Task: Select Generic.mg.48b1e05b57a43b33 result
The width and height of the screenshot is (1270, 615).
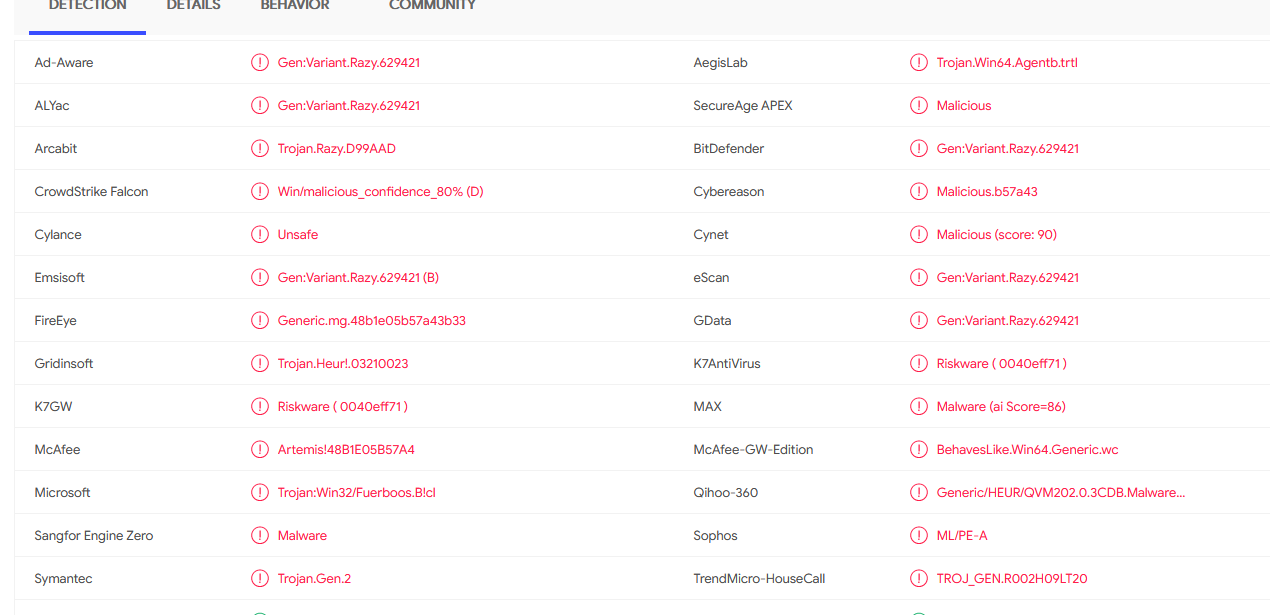Action: [x=372, y=320]
